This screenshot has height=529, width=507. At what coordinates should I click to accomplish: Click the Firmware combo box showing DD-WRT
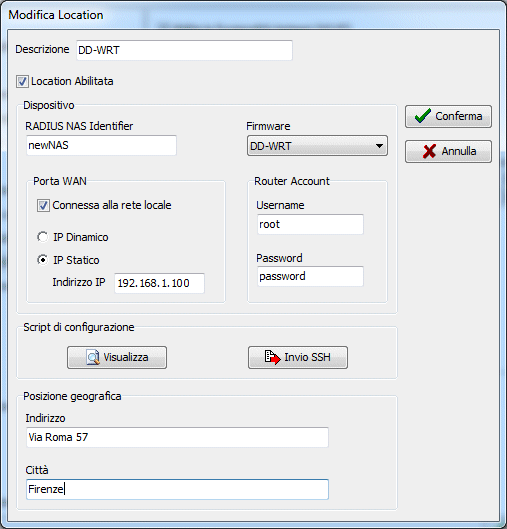[x=317, y=146]
